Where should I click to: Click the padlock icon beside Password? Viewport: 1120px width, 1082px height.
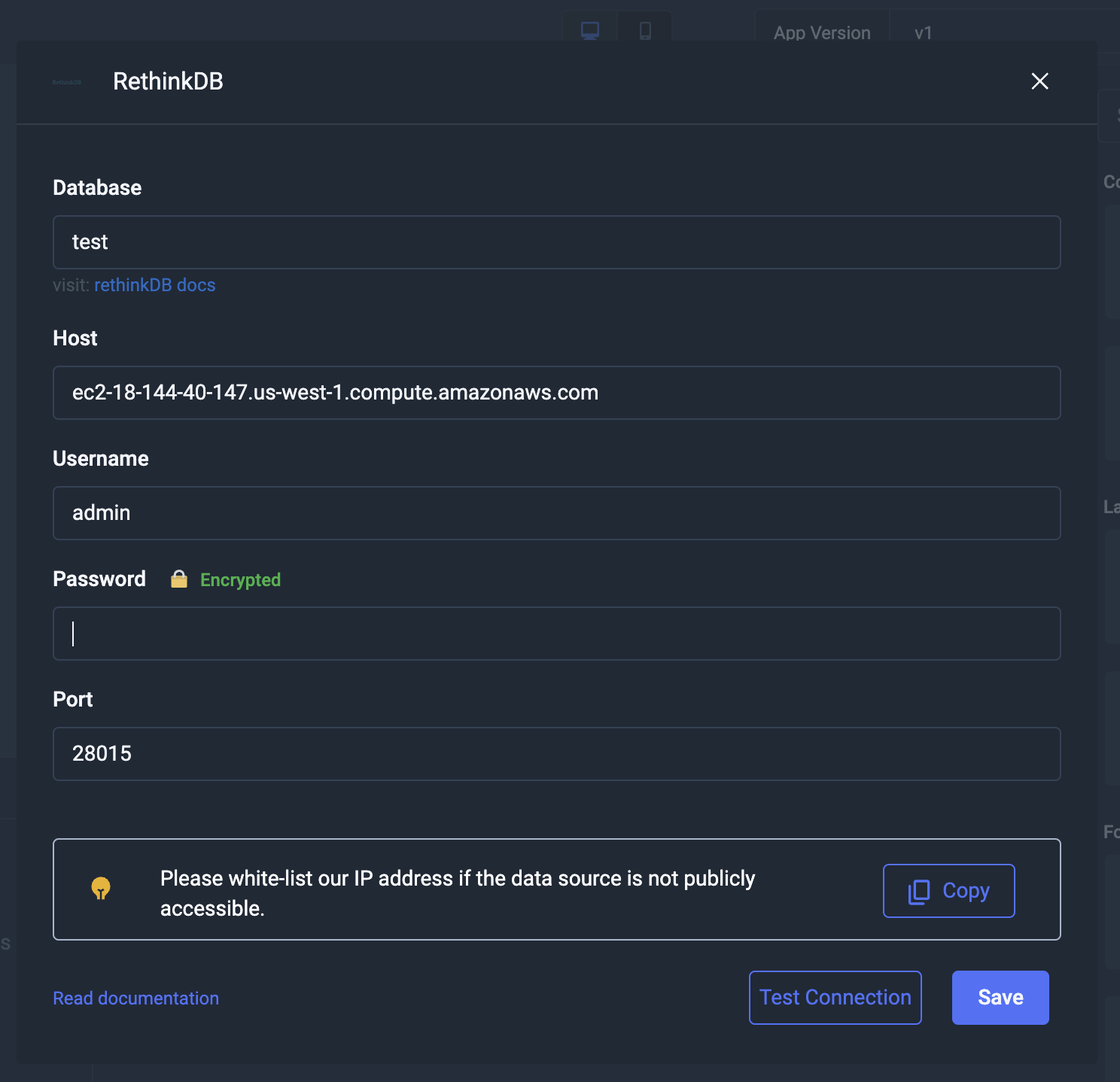point(179,579)
